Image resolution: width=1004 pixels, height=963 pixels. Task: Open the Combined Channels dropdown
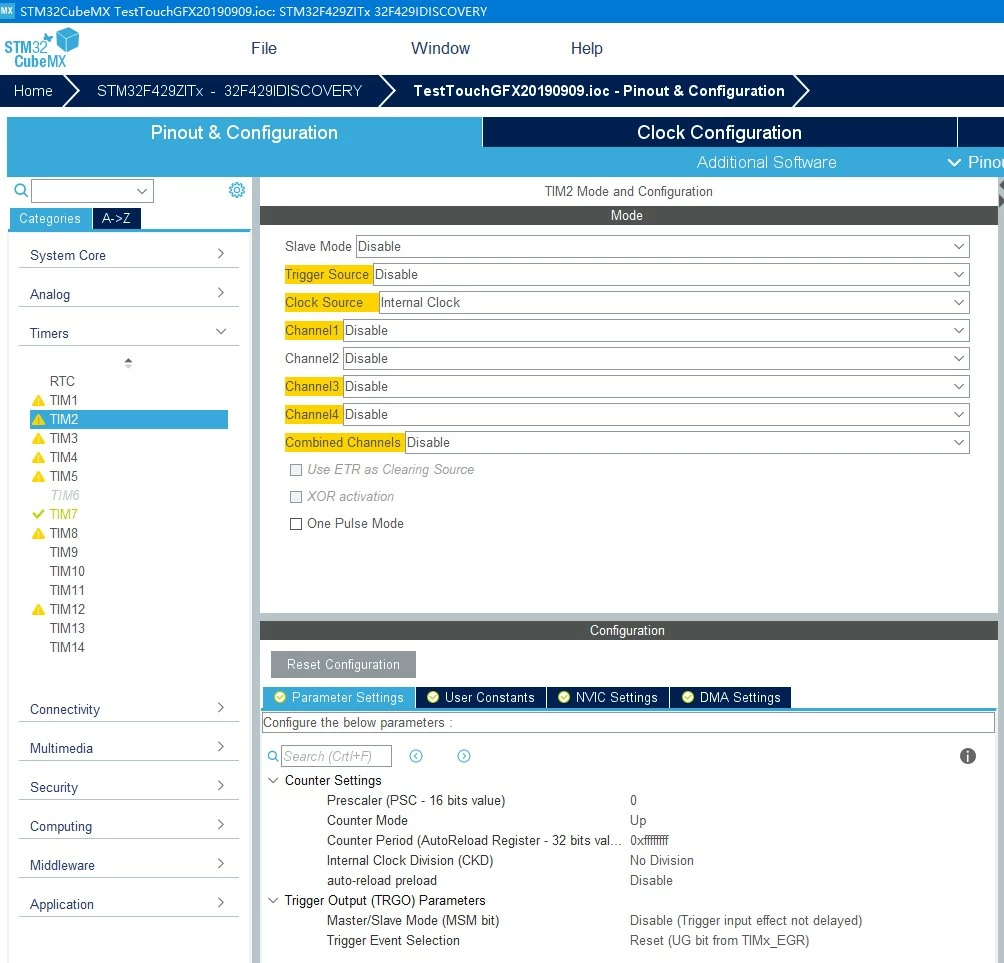click(687, 442)
